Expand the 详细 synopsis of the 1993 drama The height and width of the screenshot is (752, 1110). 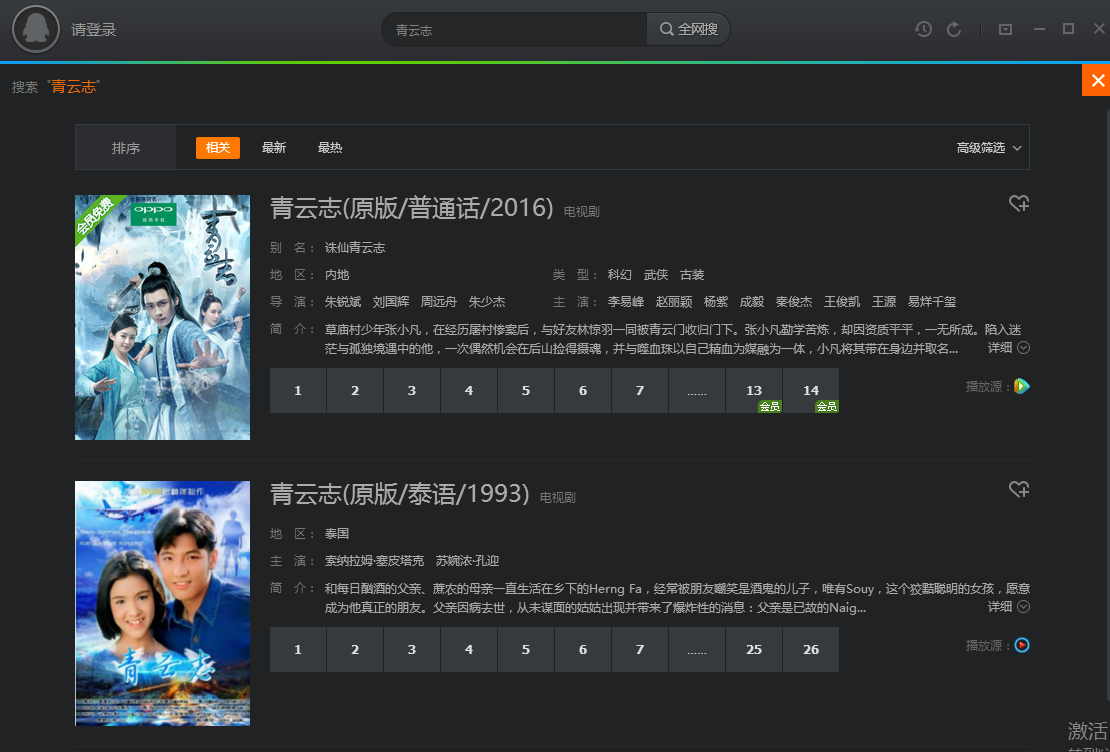pos(1004,606)
